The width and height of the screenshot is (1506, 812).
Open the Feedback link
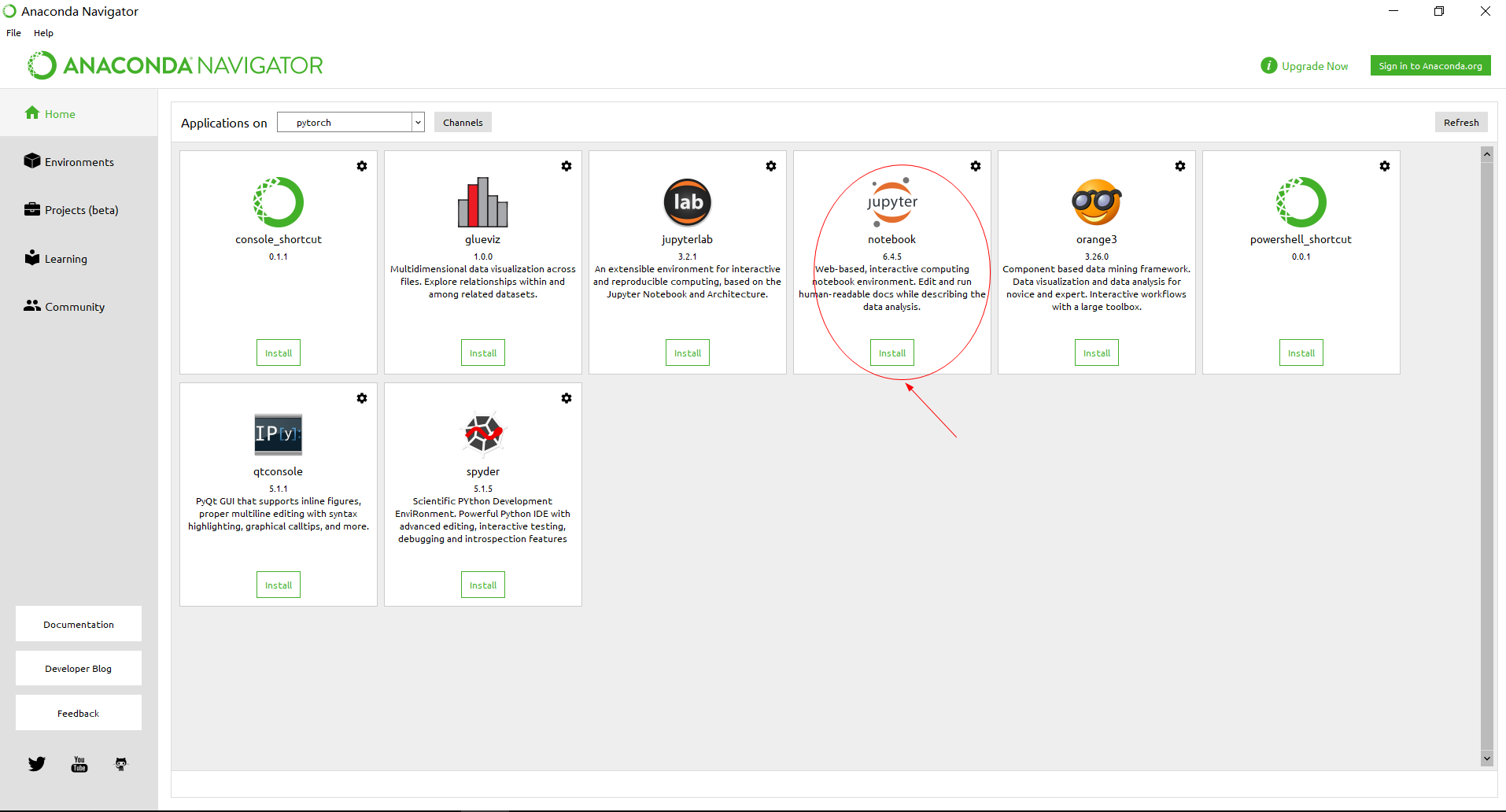[79, 713]
